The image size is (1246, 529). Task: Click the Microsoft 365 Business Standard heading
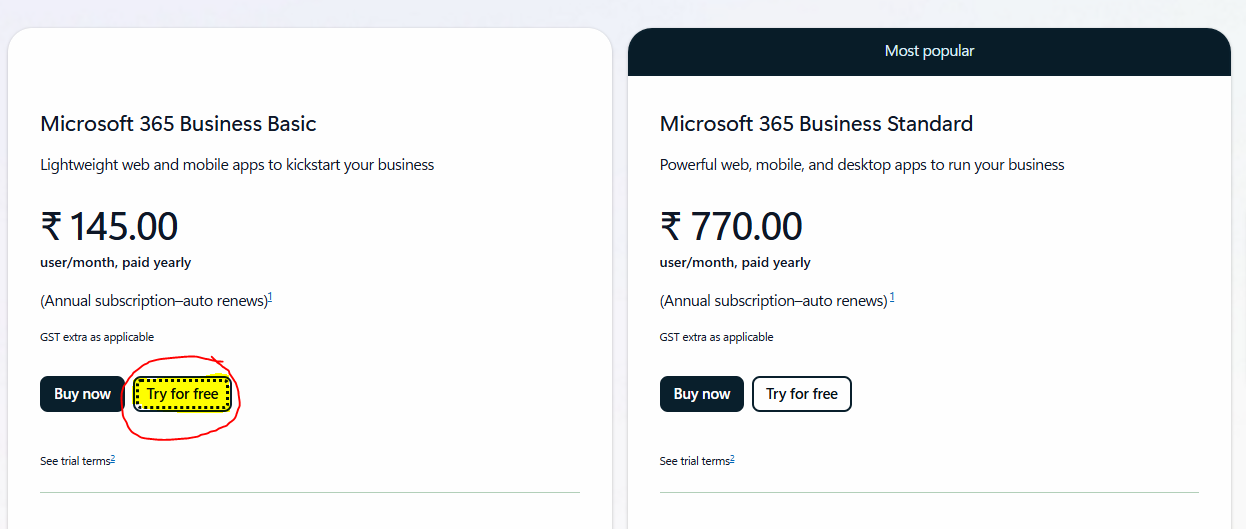tap(816, 124)
